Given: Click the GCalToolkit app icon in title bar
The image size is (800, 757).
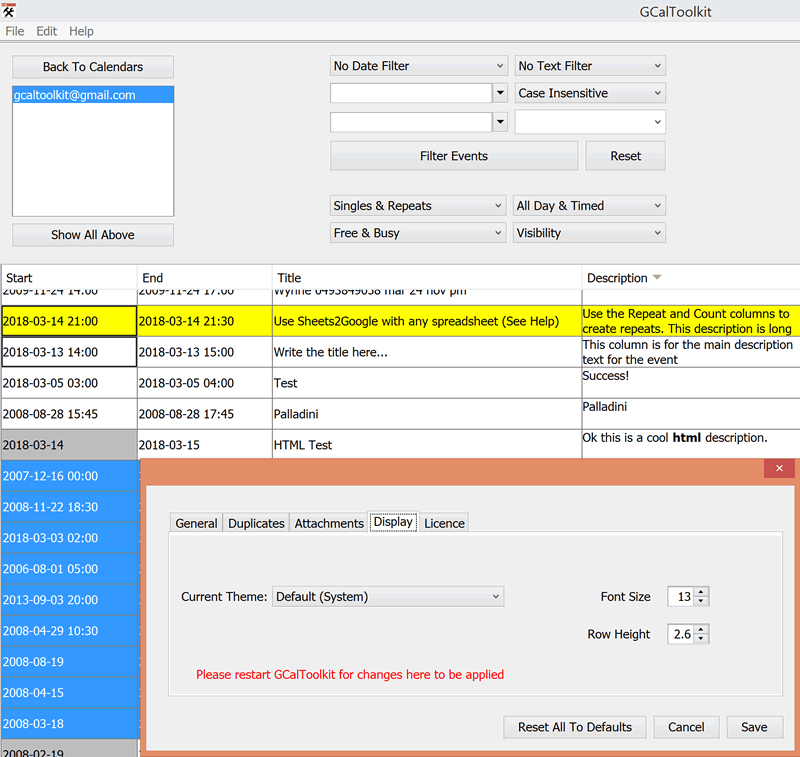Looking at the screenshot, I should point(9,10).
